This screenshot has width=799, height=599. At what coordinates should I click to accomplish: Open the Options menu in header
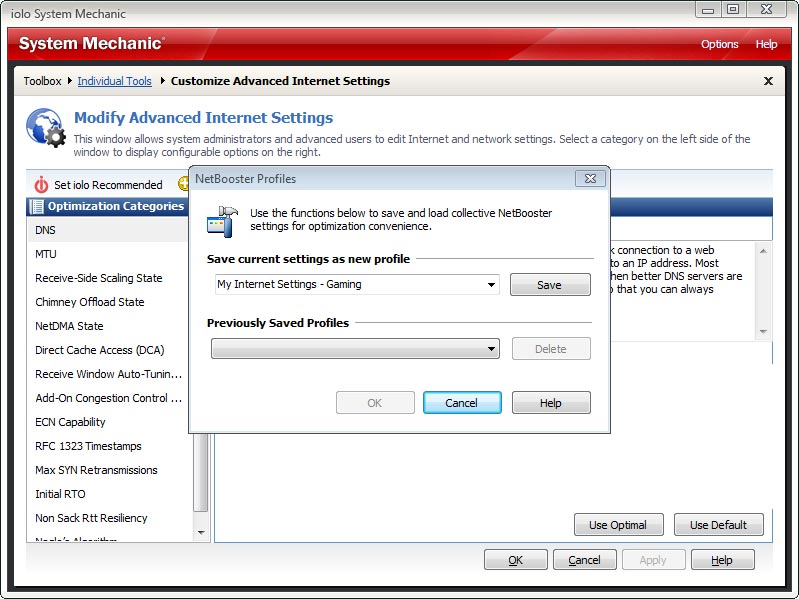720,44
